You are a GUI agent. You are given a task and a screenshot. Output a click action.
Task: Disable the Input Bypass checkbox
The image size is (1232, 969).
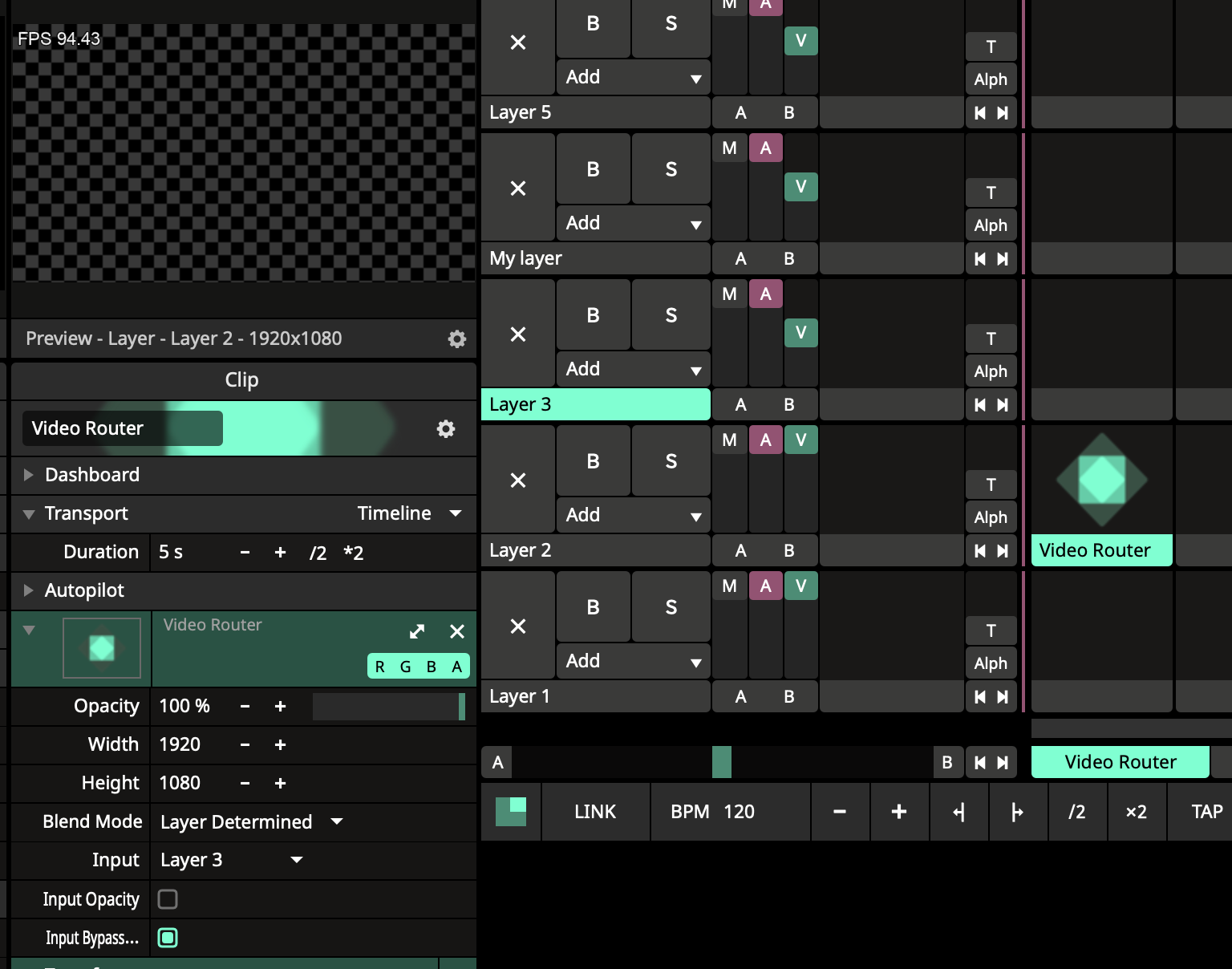(168, 938)
